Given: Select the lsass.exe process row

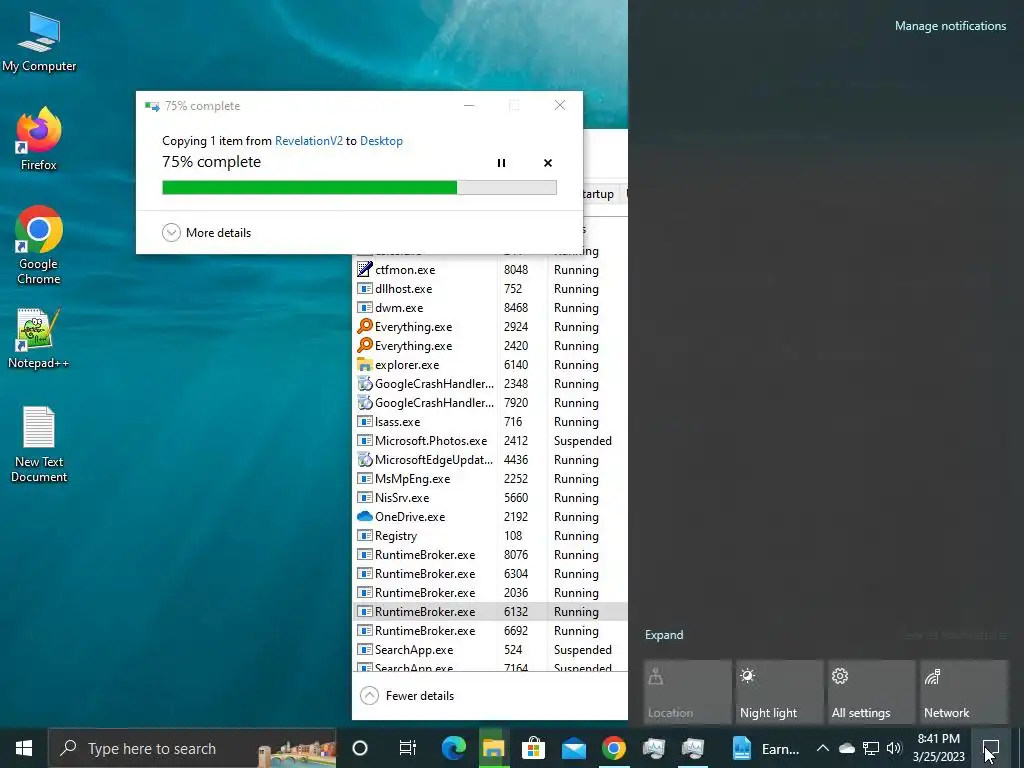Looking at the screenshot, I should coord(490,422).
